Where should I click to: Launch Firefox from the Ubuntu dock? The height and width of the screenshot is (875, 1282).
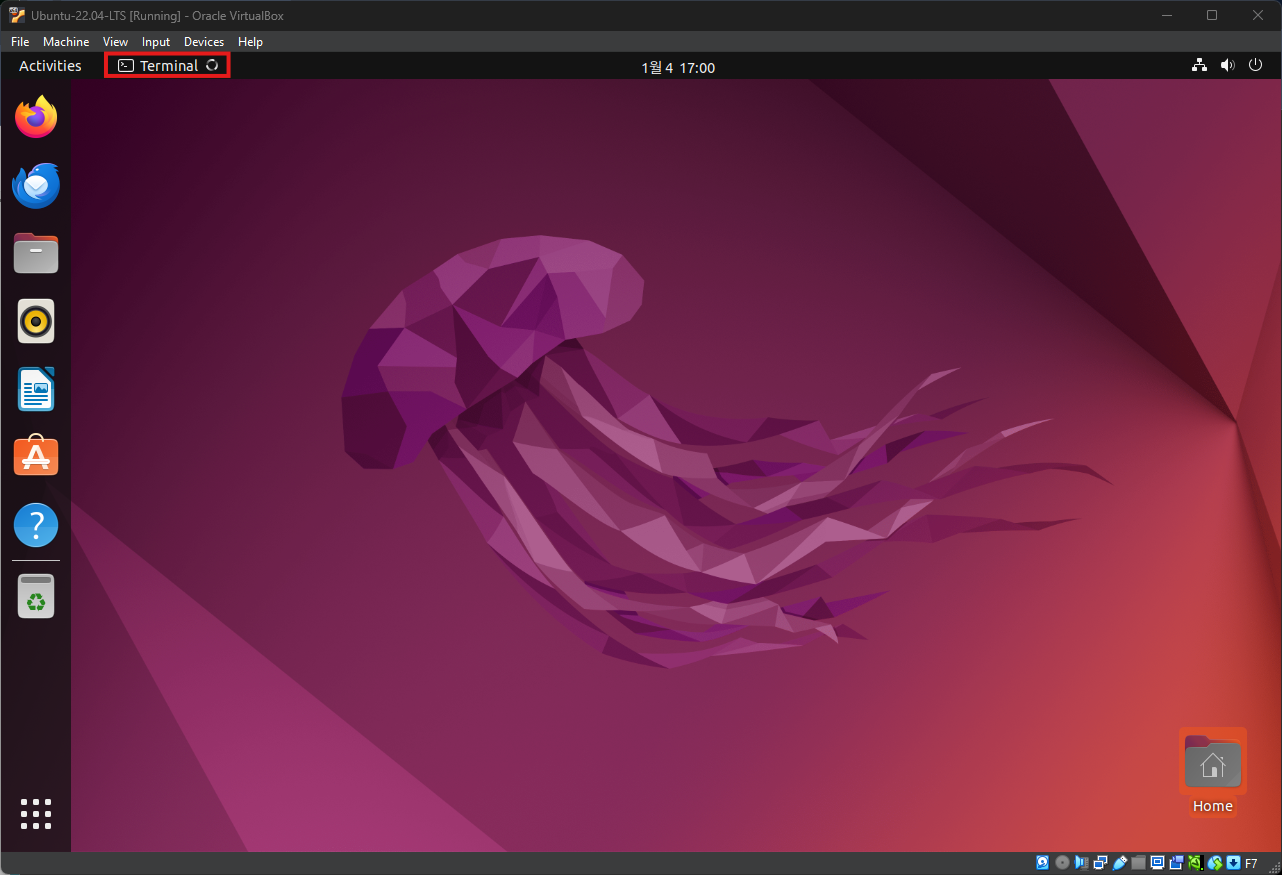[x=36, y=118]
